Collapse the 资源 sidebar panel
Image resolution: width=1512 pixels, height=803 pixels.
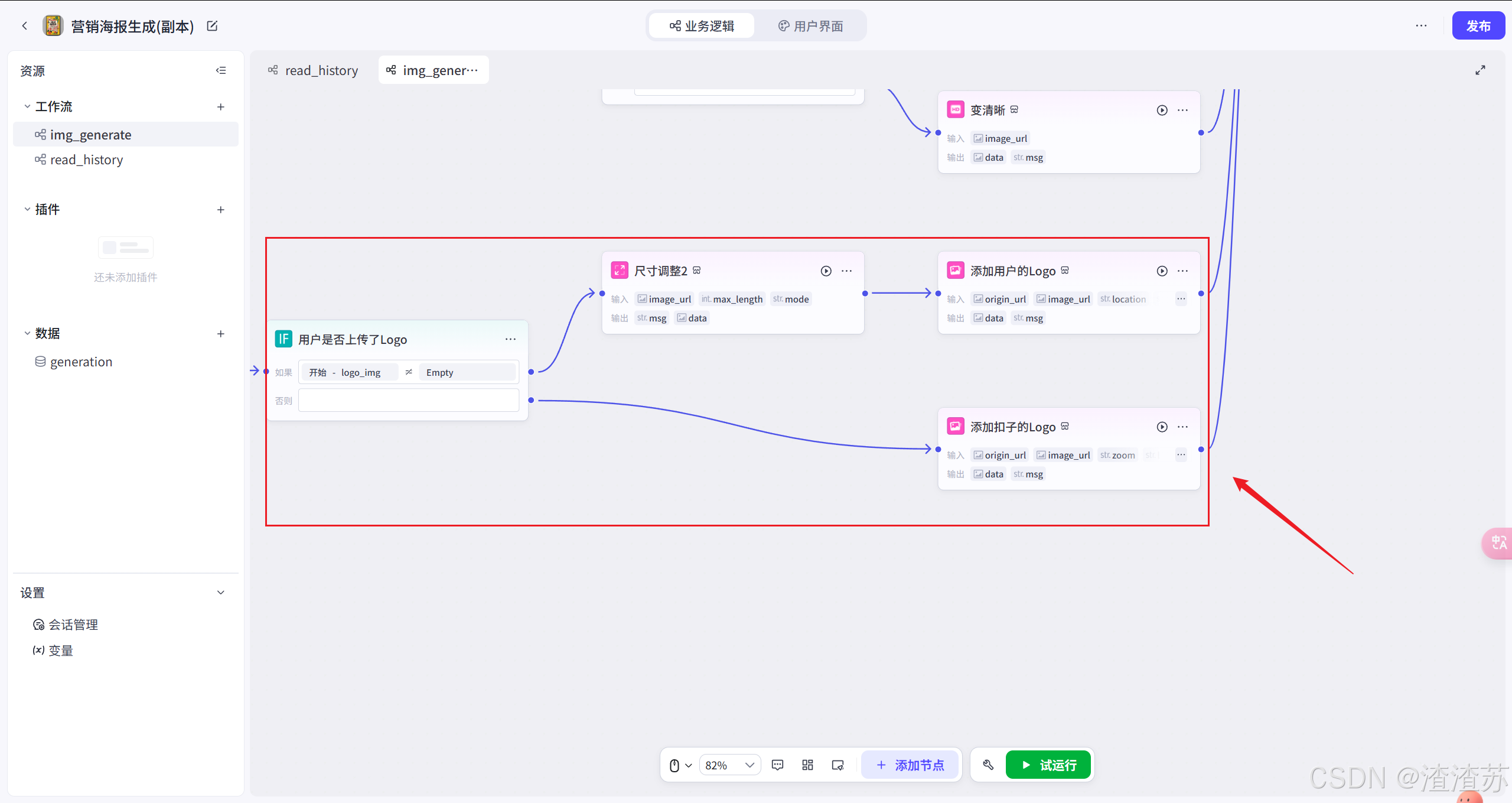(x=221, y=71)
